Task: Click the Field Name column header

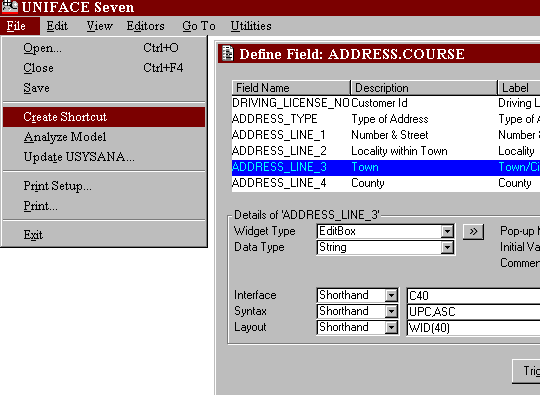Action: 291,88
